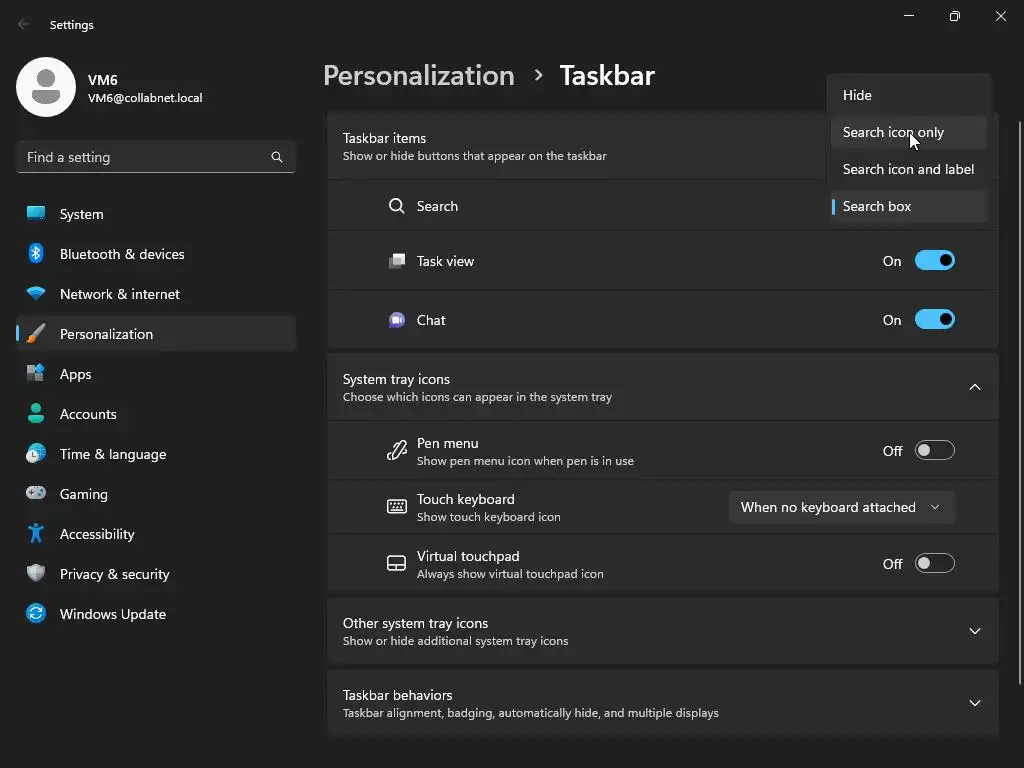Viewport: 1024px width, 768px height.
Task: Expand the Taskbar behaviors section
Action: pos(974,703)
